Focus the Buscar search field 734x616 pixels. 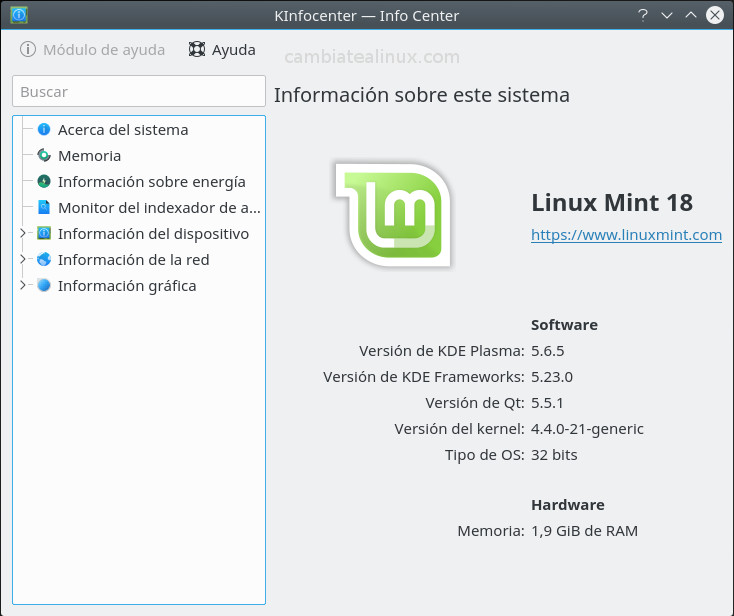click(x=139, y=91)
